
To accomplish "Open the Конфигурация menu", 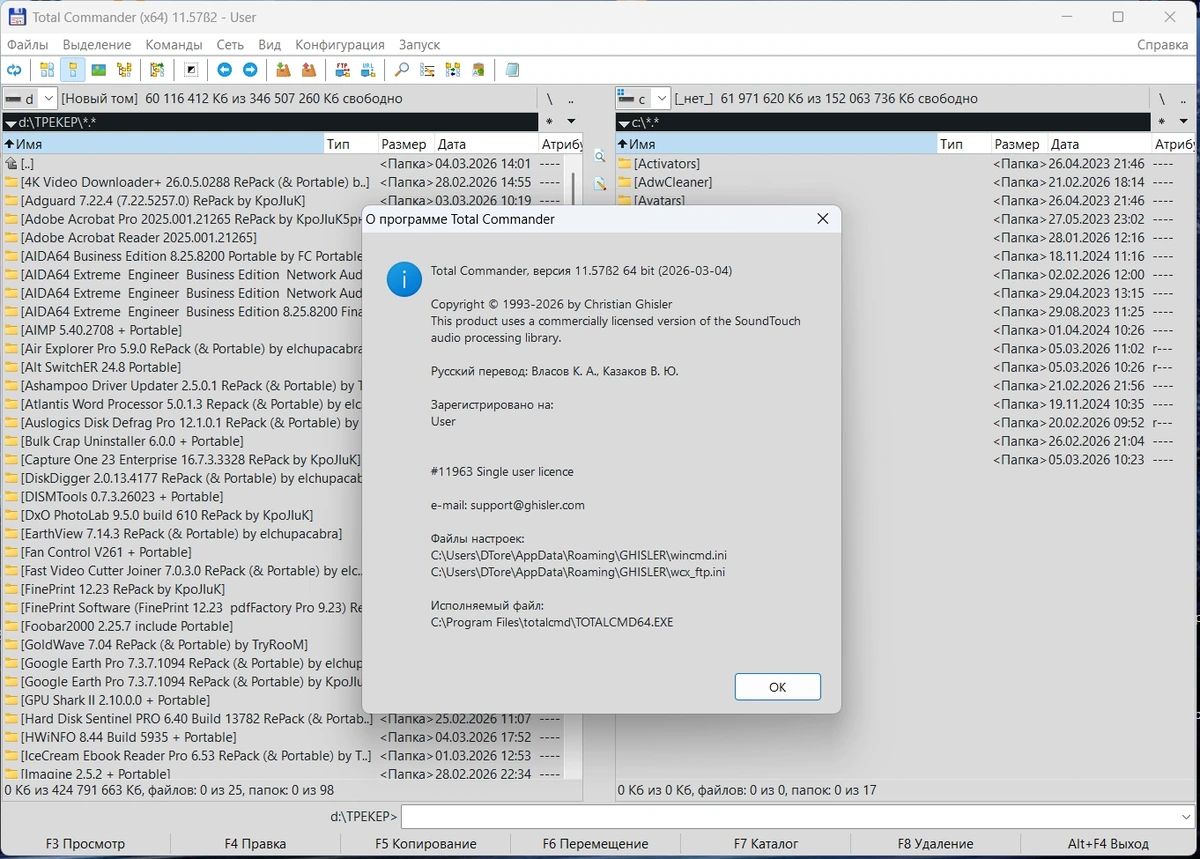I will pos(340,44).
